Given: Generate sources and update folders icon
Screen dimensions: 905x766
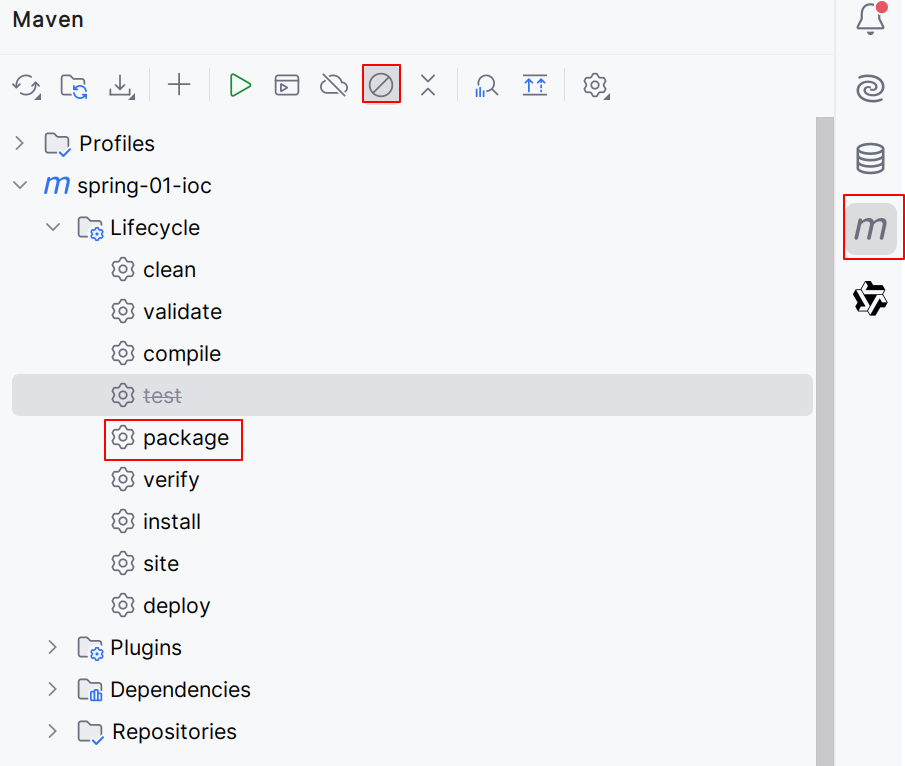Looking at the screenshot, I should (74, 85).
